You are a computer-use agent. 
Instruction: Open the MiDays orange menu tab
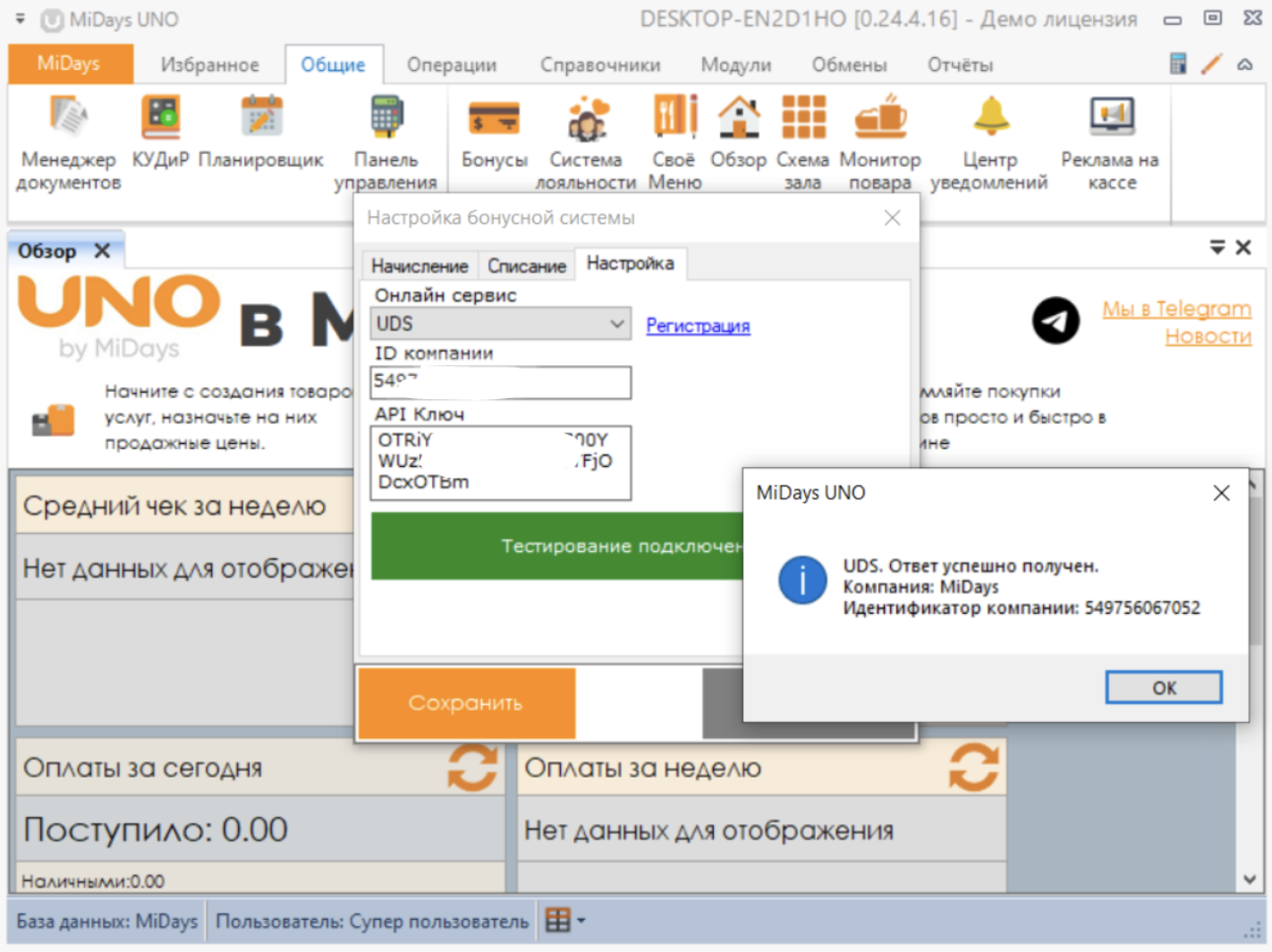point(70,64)
